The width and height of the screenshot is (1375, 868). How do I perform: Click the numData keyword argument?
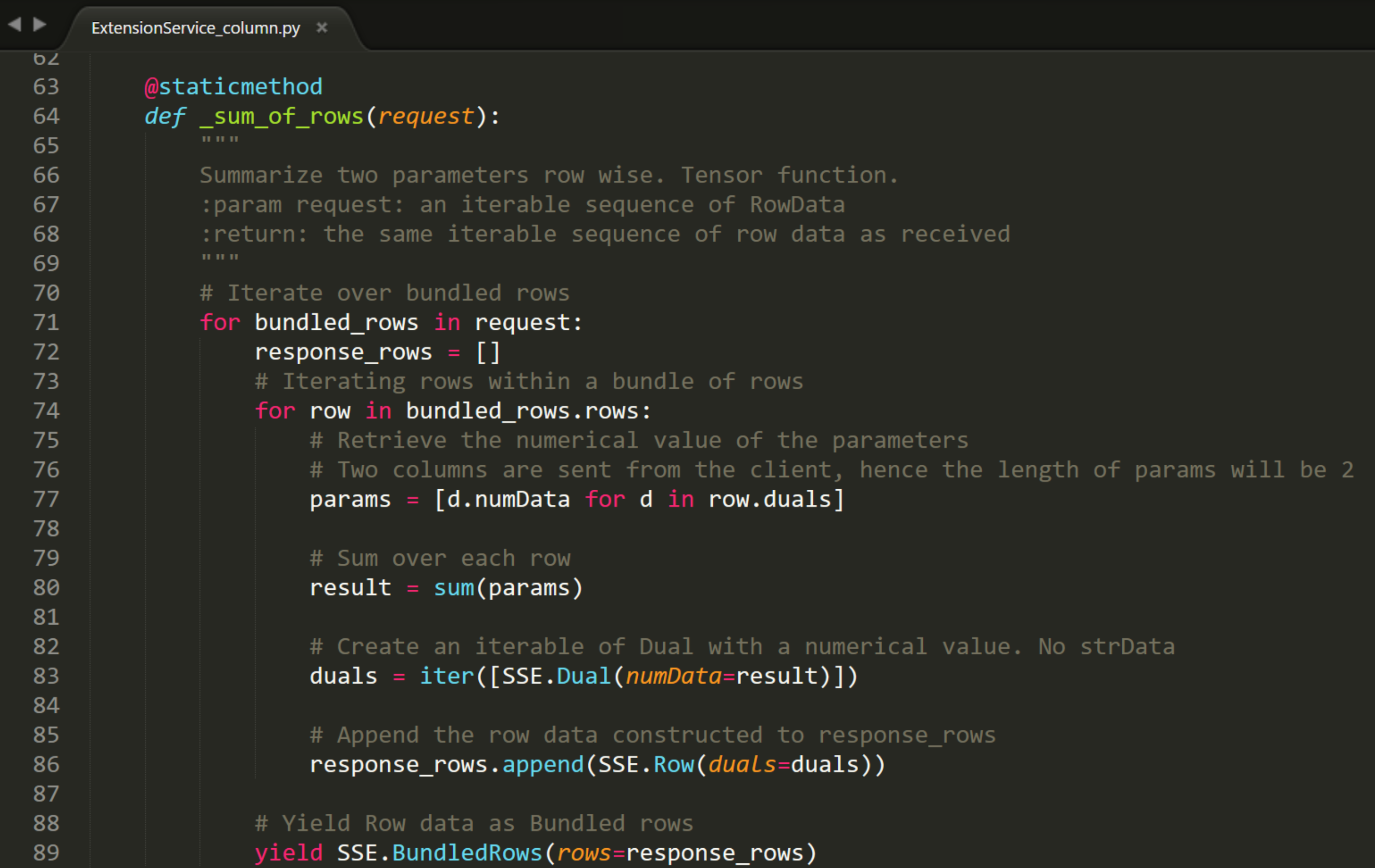point(674,677)
